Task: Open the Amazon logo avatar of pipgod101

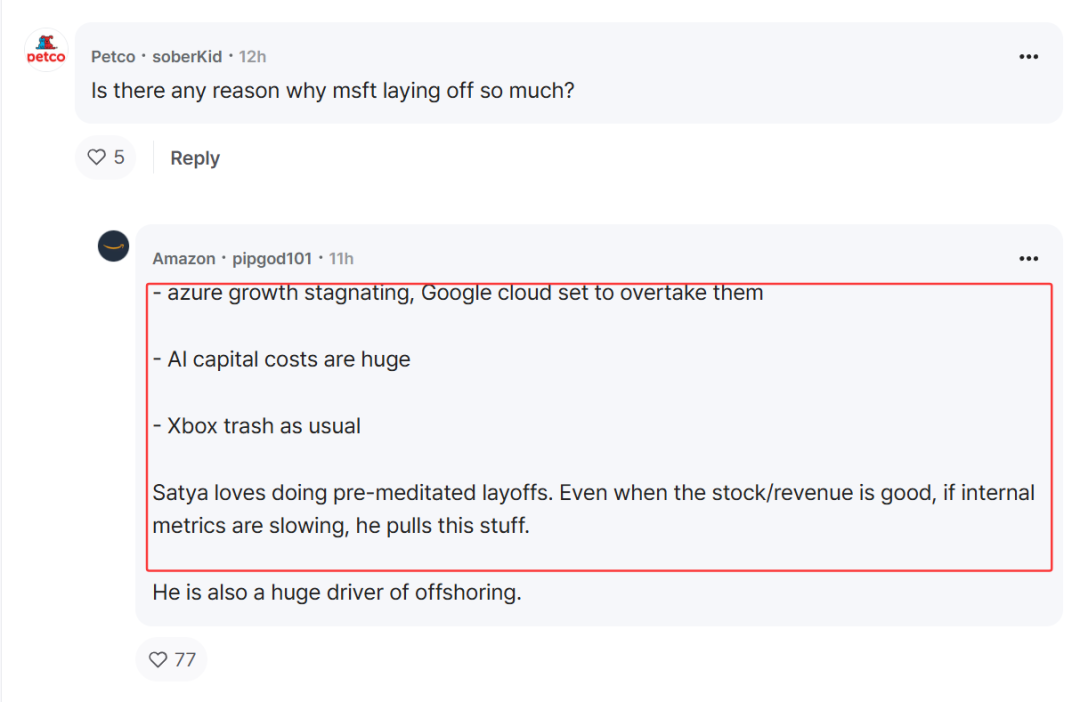Action: (x=114, y=246)
